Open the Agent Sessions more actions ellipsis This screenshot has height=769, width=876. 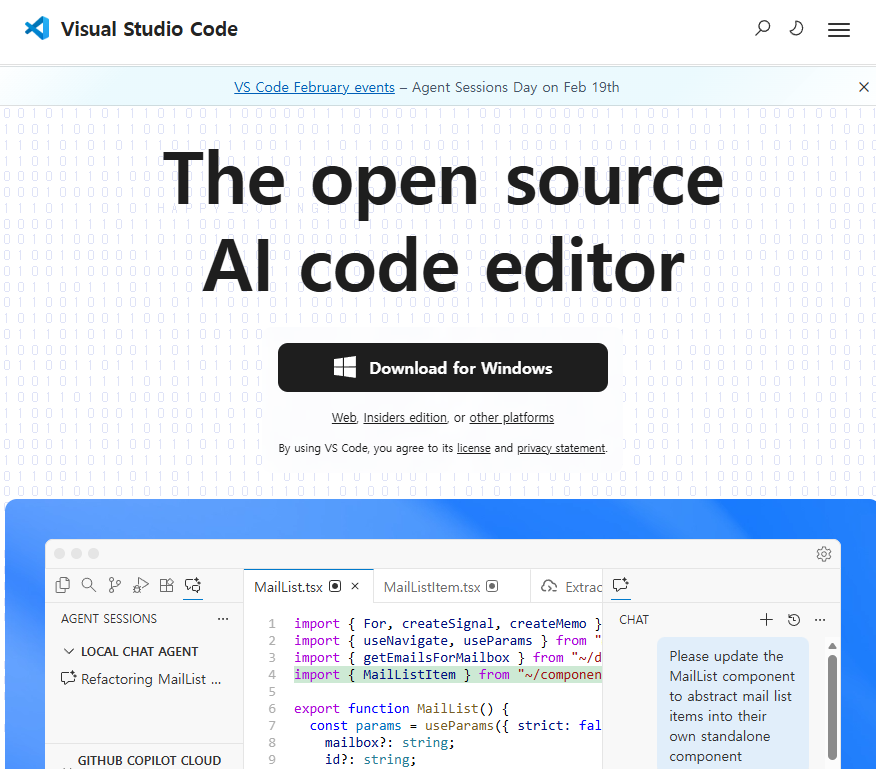(223, 619)
